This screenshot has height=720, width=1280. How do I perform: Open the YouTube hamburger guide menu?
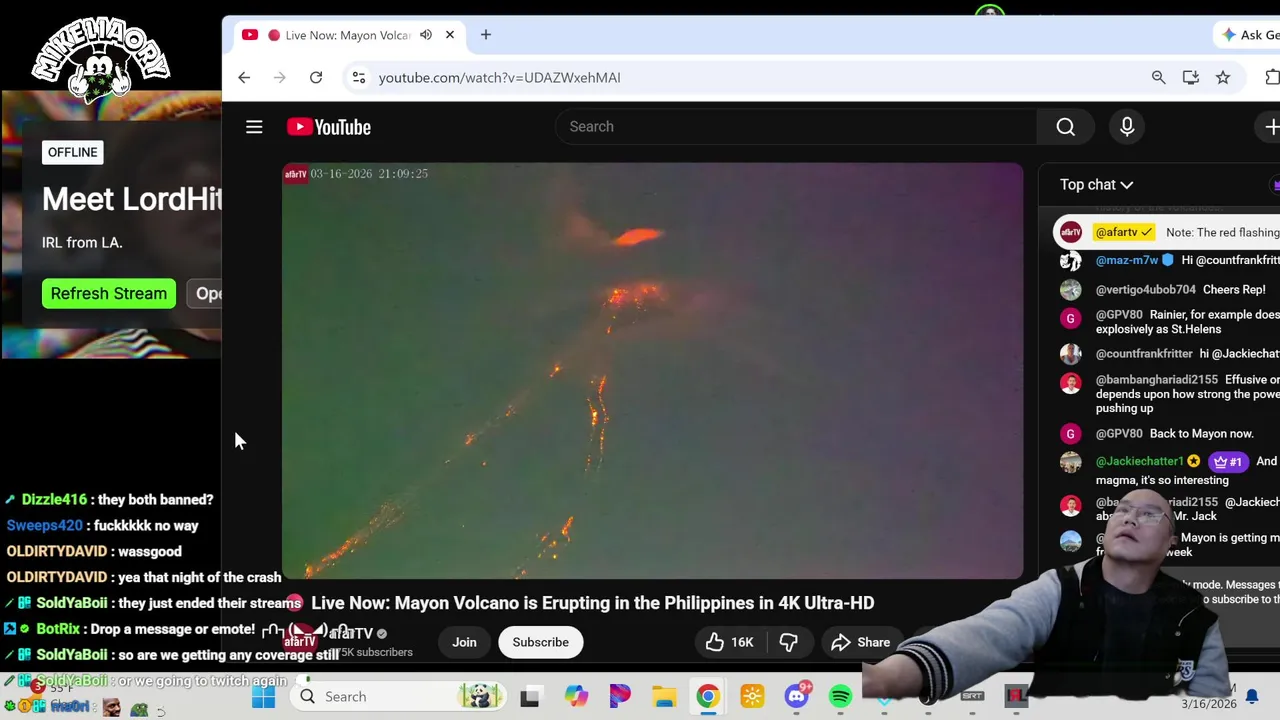(x=254, y=127)
